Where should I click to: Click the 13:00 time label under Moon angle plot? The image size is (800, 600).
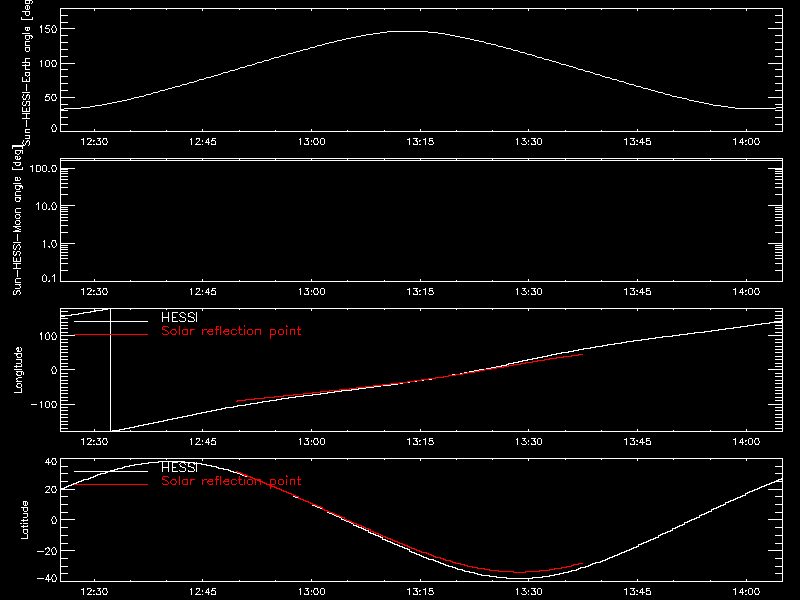[x=311, y=292]
